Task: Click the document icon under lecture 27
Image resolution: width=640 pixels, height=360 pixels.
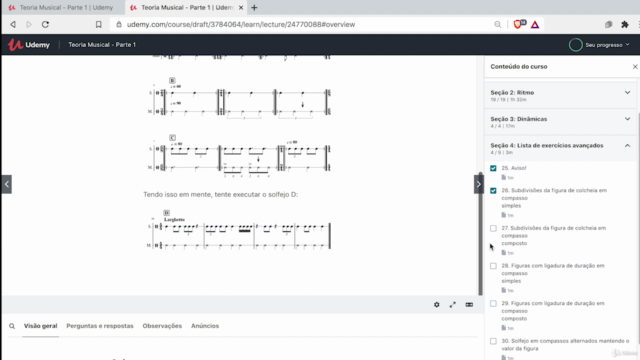Action: (x=504, y=253)
